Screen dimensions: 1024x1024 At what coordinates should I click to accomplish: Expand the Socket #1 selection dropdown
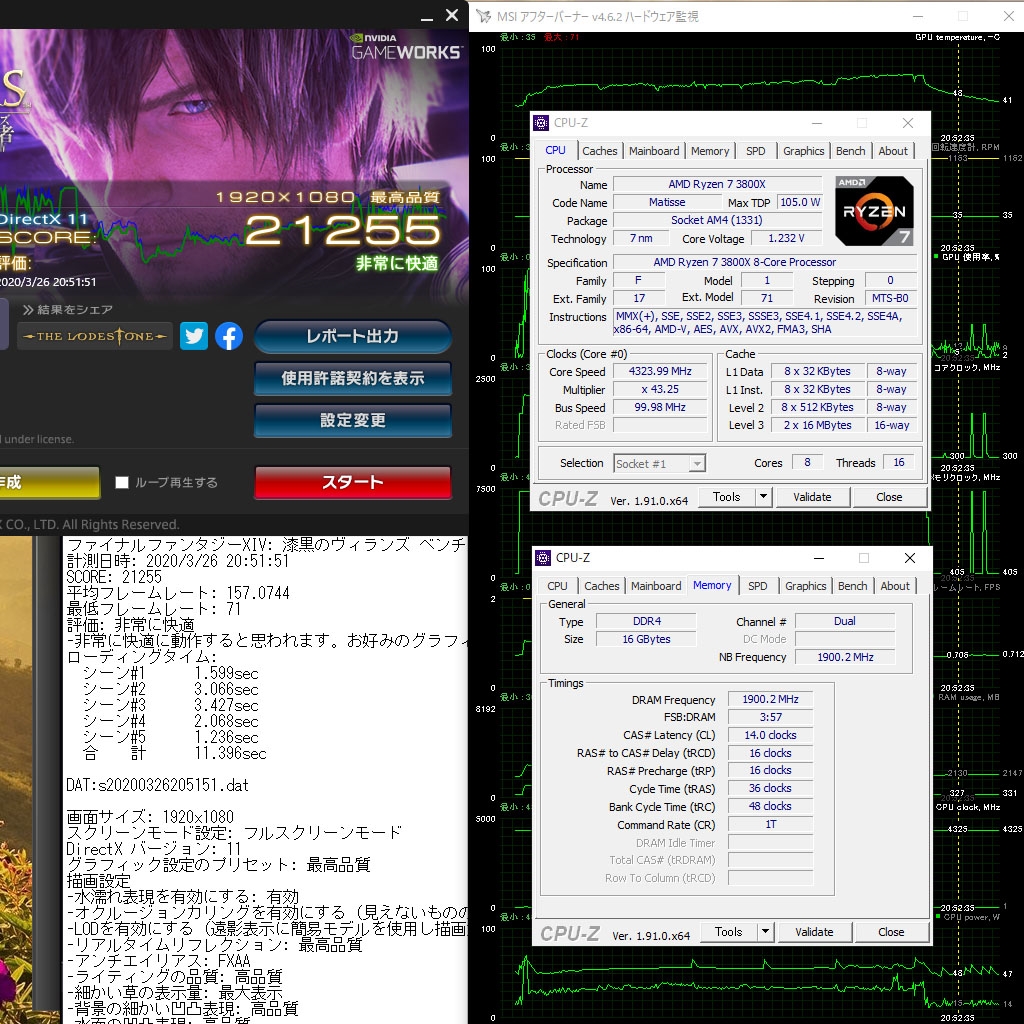click(x=697, y=464)
